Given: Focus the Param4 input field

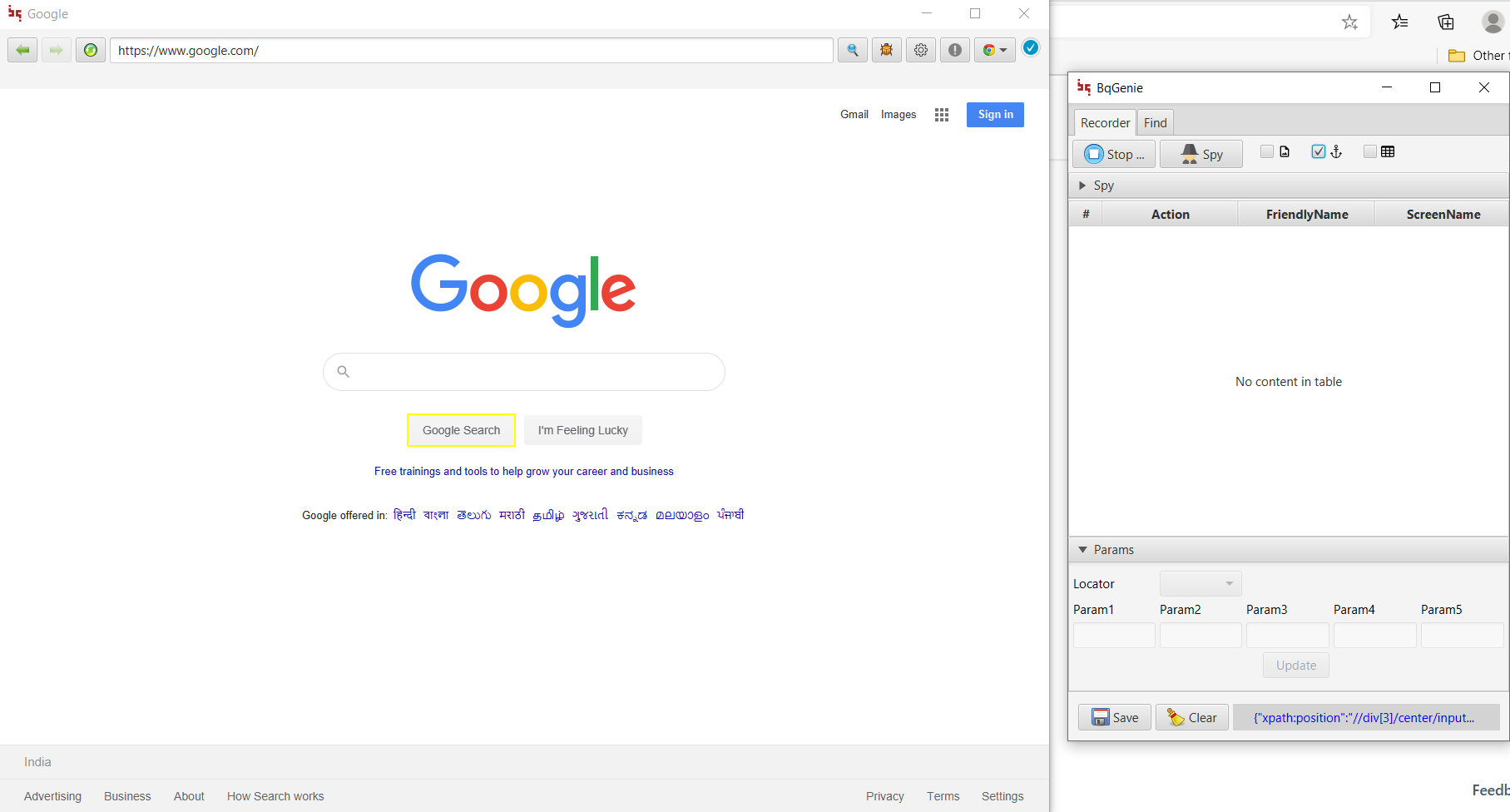Looking at the screenshot, I should tap(1375, 636).
